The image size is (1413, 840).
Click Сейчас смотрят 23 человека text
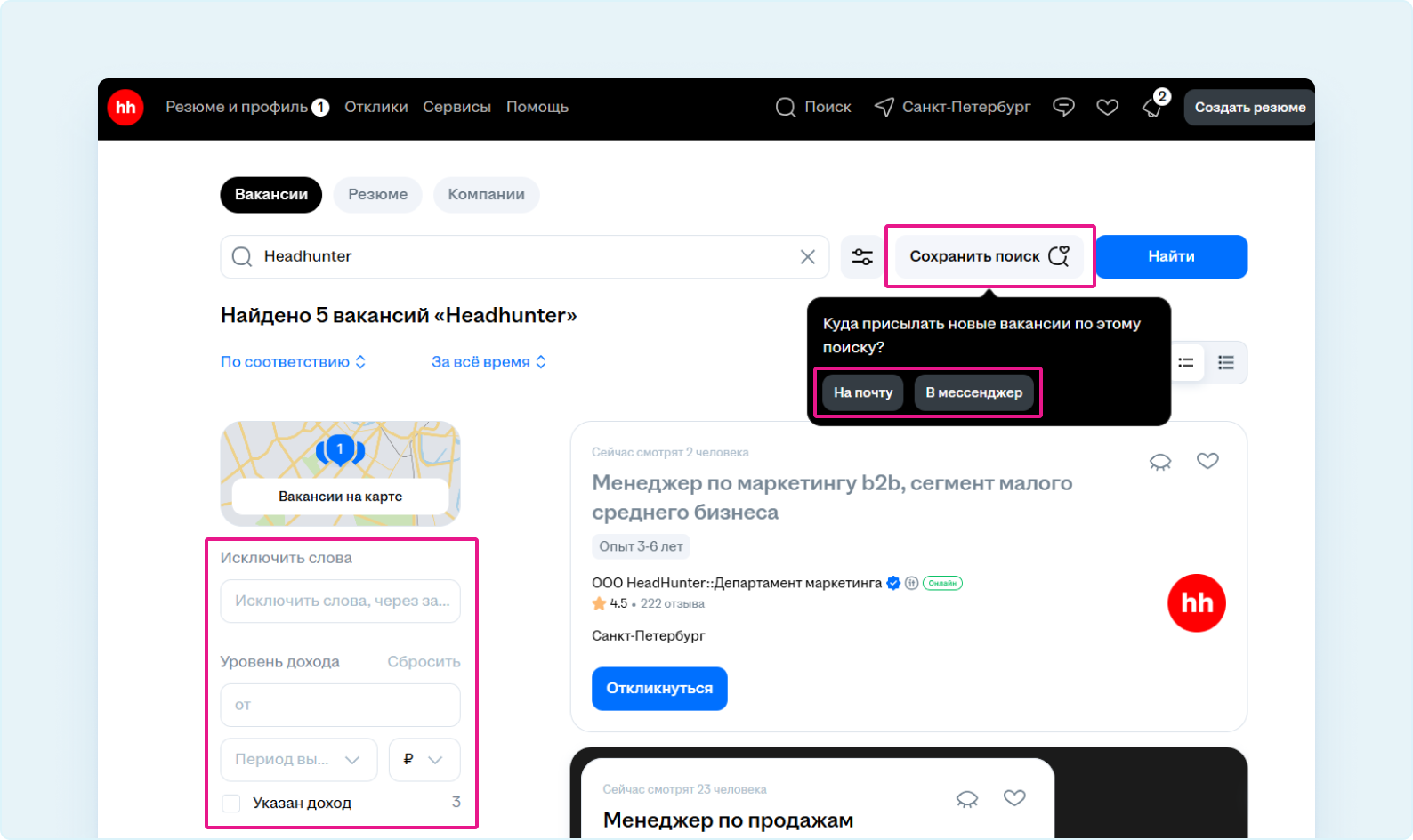684,790
